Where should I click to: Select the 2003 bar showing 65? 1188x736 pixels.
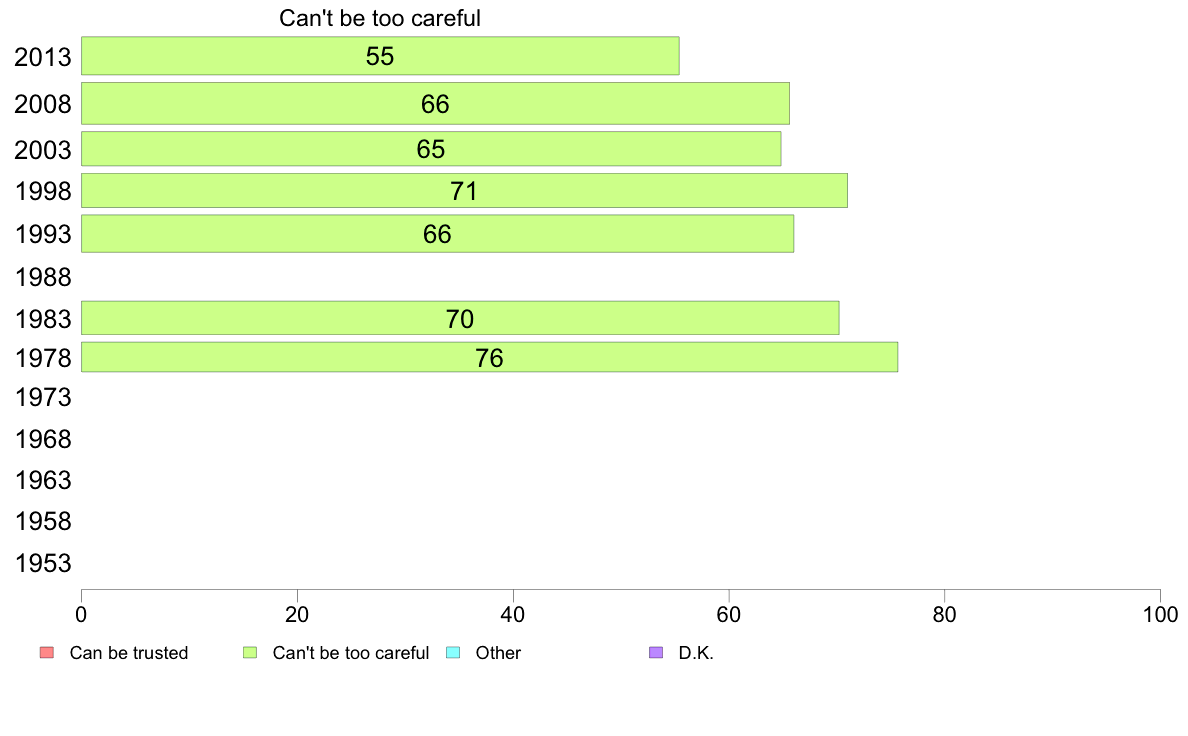431,149
